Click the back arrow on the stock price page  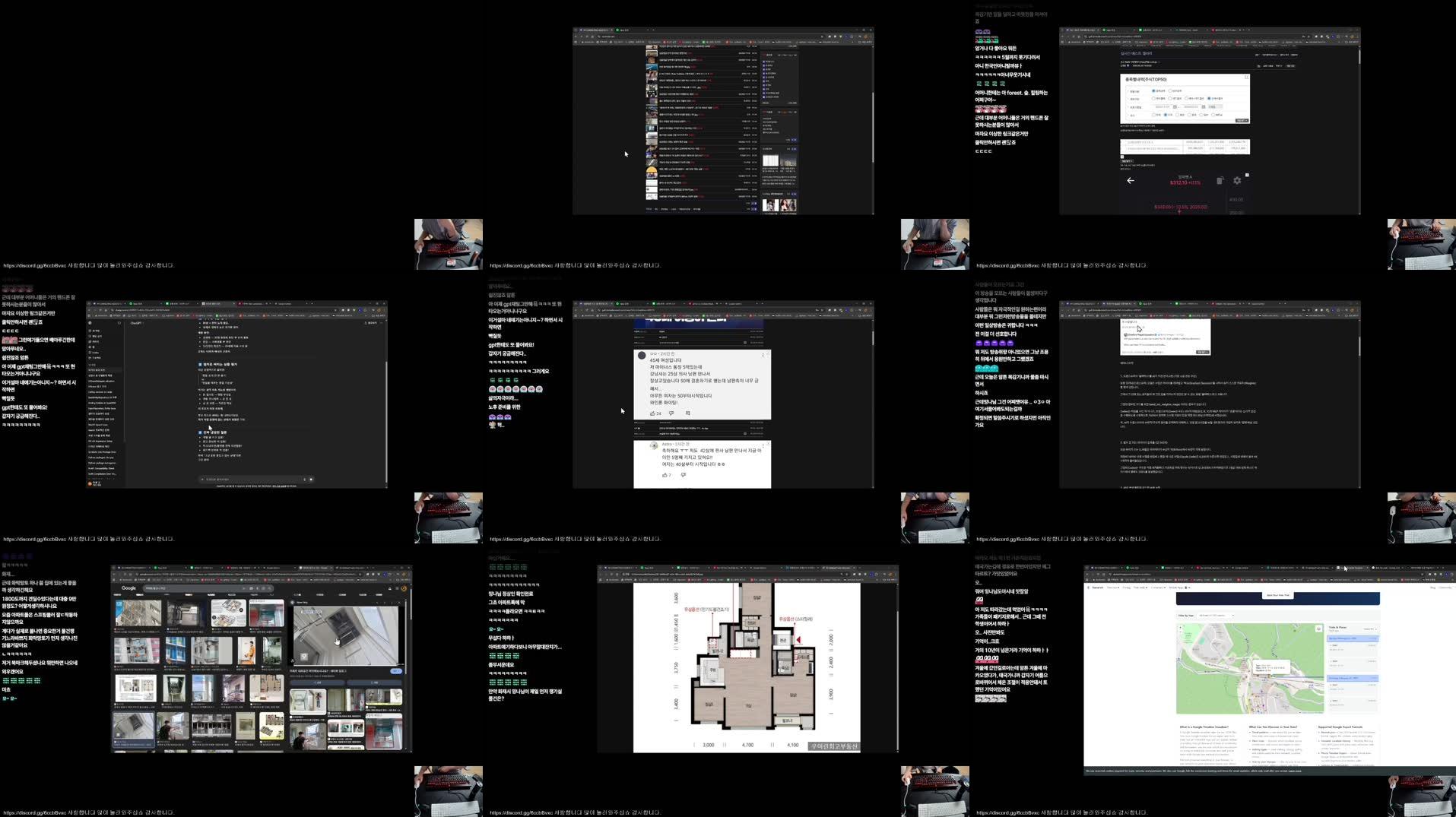click(x=1130, y=181)
